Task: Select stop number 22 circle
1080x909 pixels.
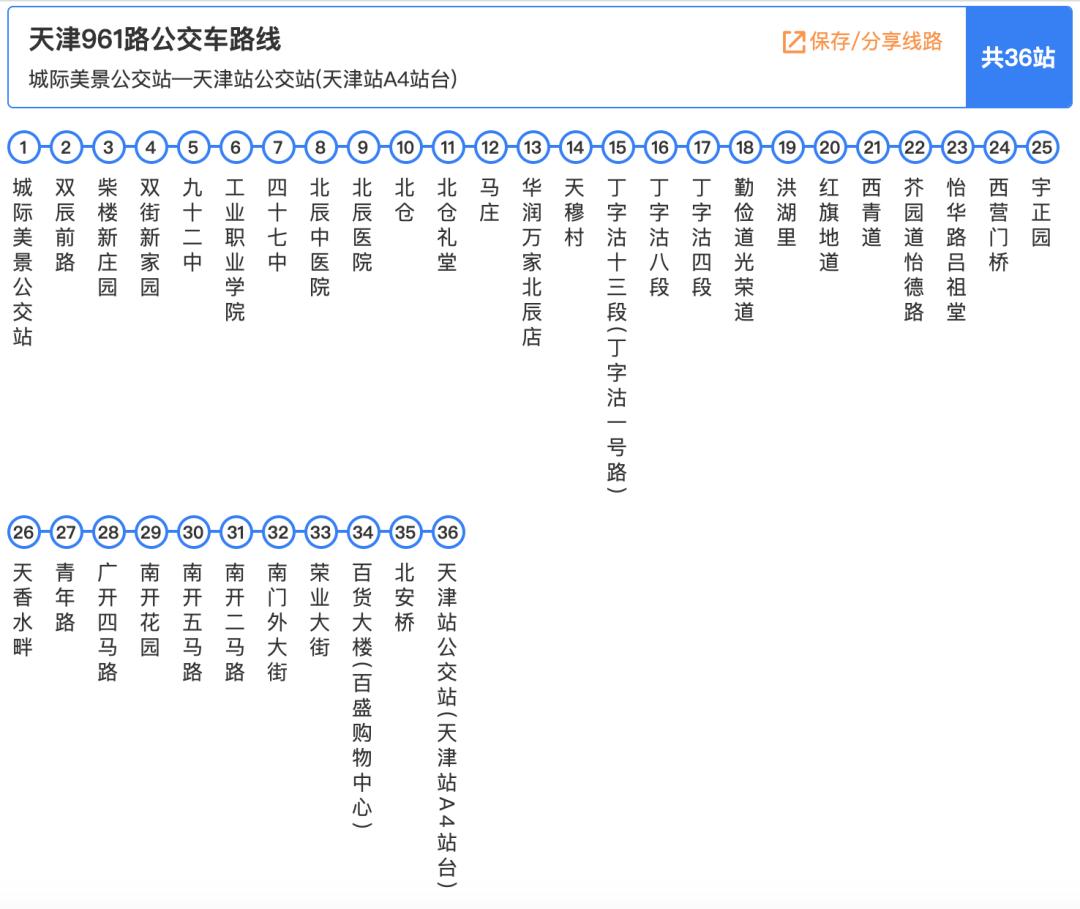Action: point(915,147)
